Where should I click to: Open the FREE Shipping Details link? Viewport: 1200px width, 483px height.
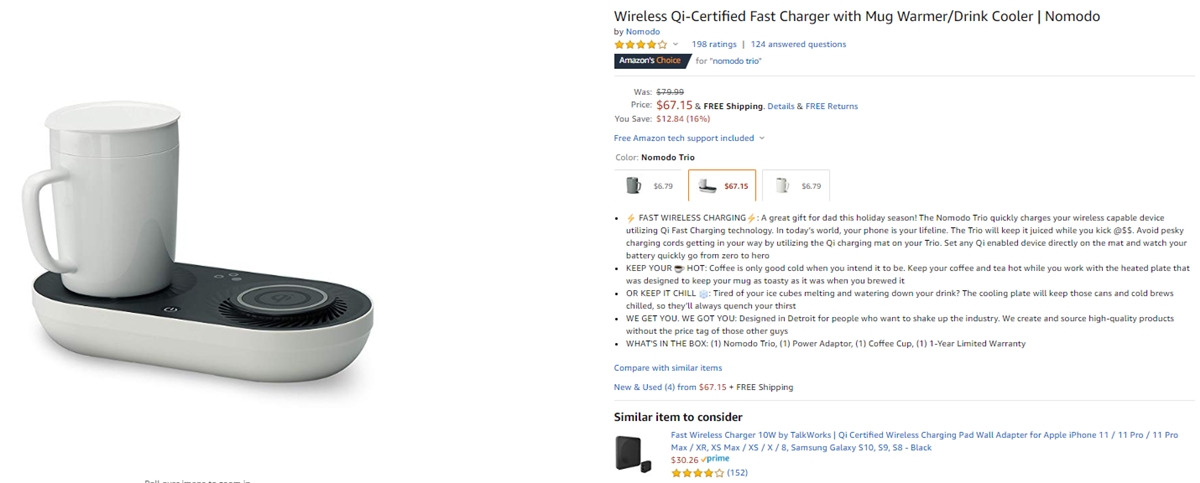click(x=781, y=106)
